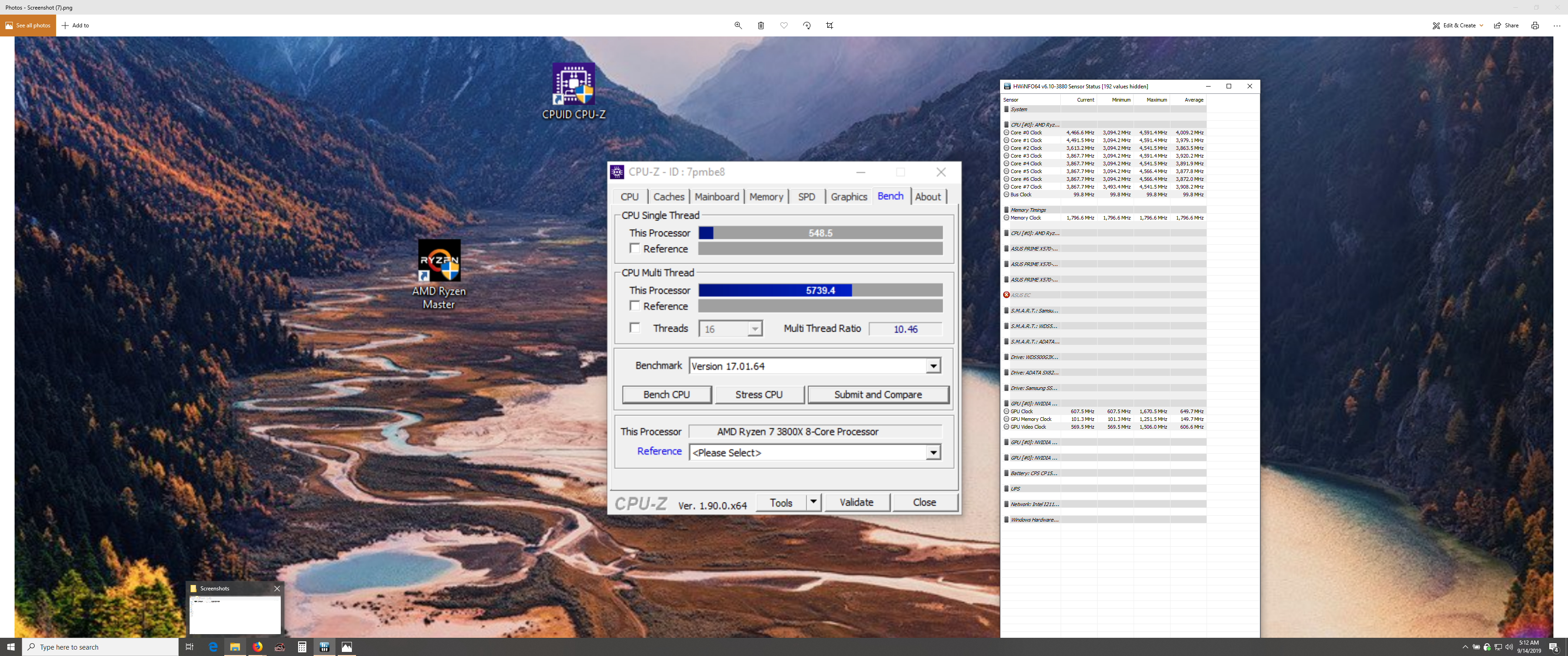Open Calculator from the taskbar
Image resolution: width=1568 pixels, height=656 pixels.
(302, 647)
